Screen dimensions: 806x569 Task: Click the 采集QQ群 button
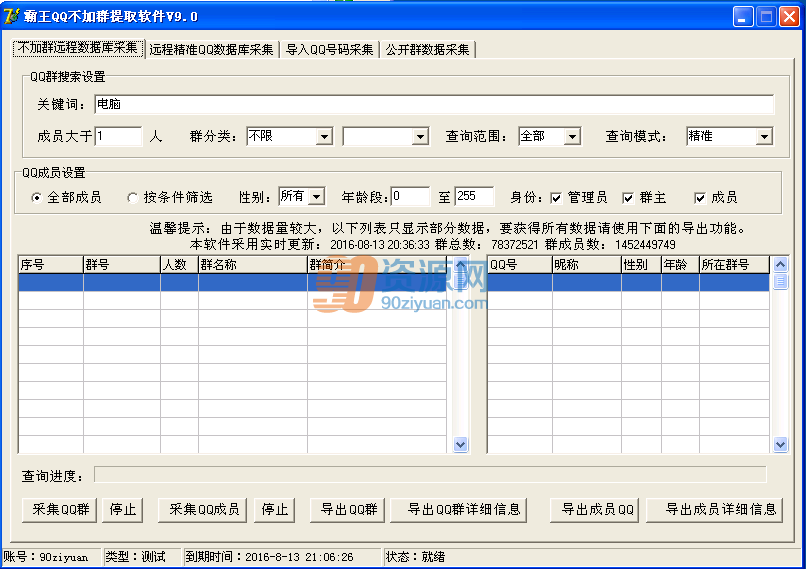pos(60,510)
